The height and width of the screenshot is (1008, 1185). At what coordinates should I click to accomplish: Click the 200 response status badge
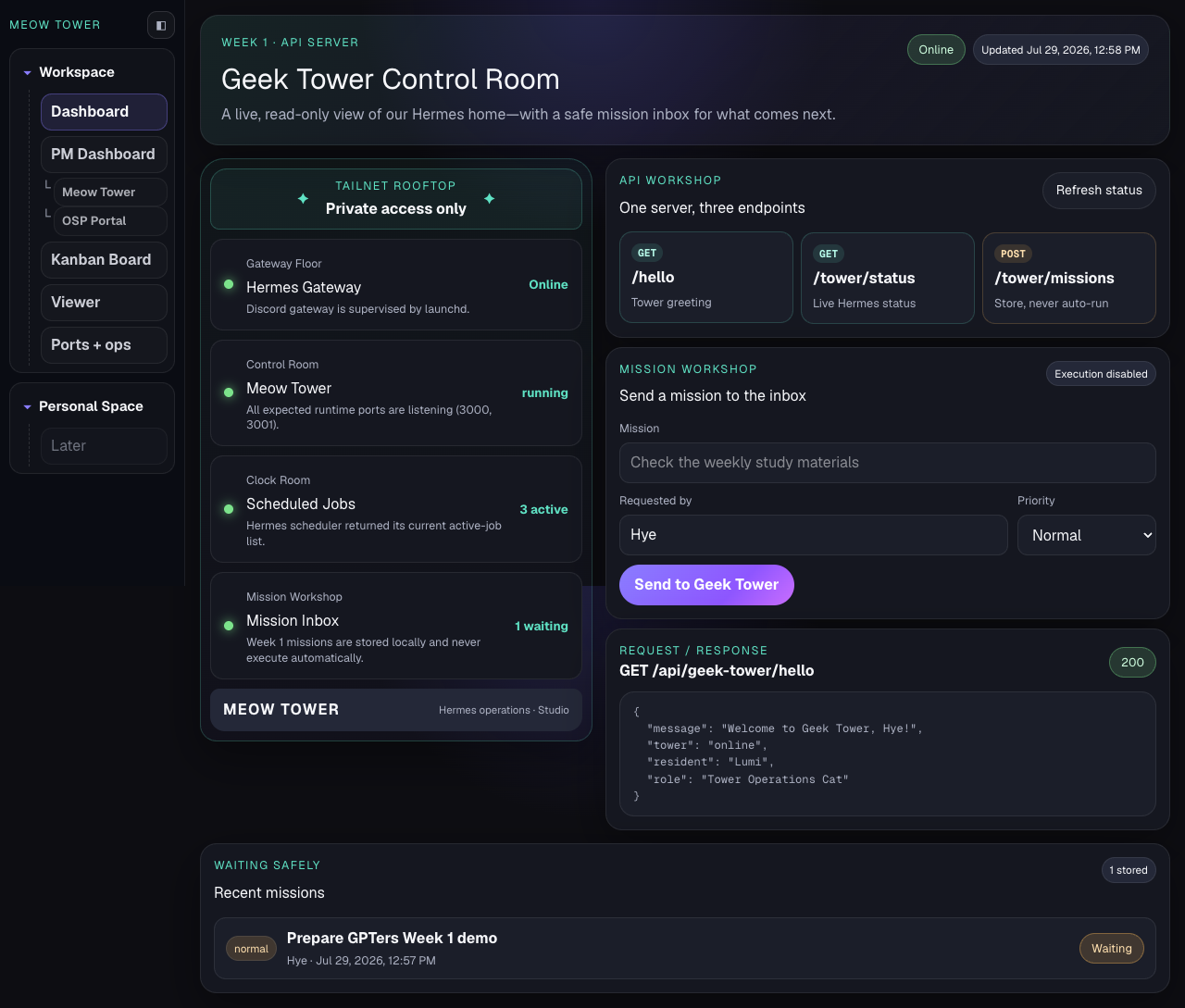1132,662
